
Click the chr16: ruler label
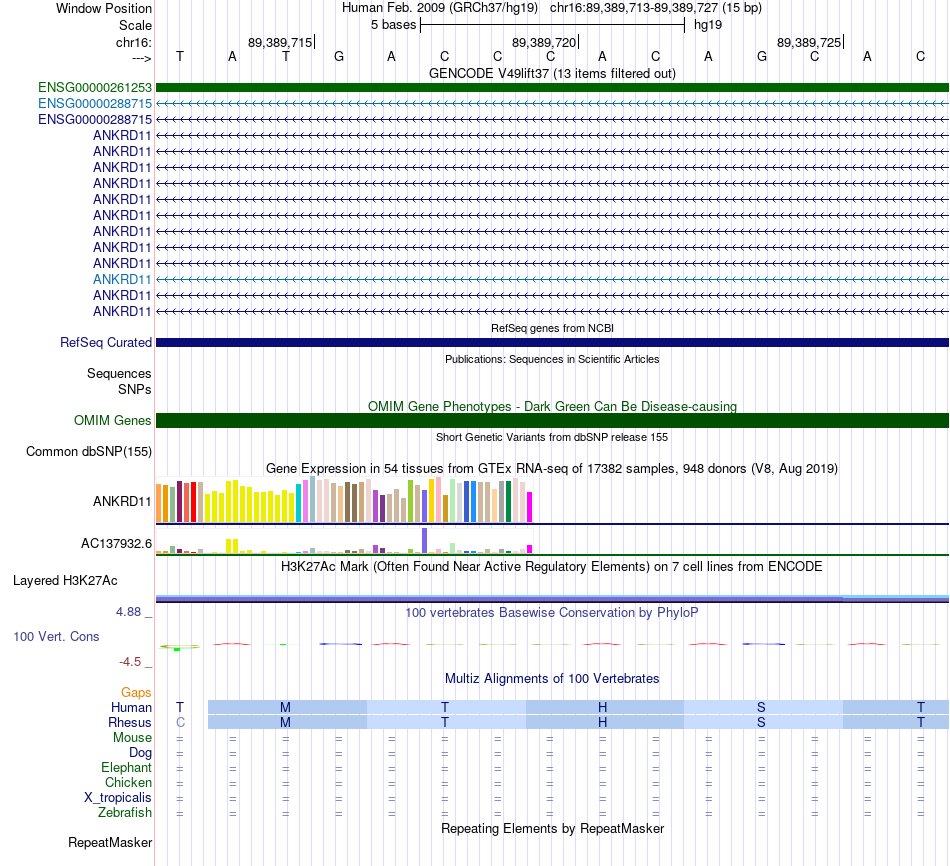point(133,42)
